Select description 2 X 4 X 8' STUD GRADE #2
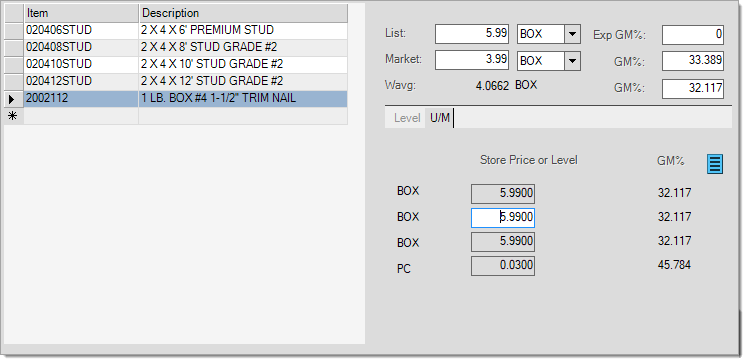Viewport: 746px width, 362px height. 243,48
